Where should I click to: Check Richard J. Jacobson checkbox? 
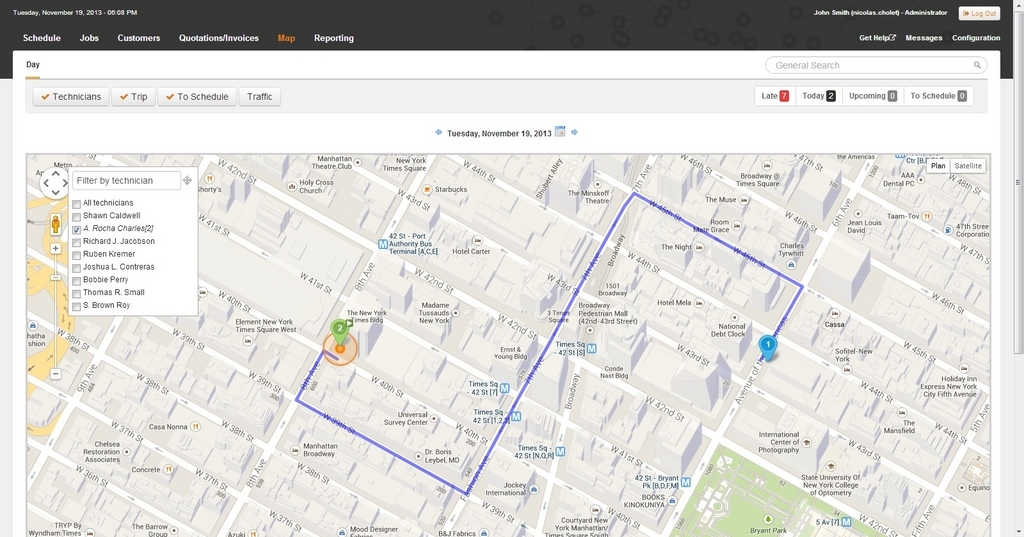77,242
